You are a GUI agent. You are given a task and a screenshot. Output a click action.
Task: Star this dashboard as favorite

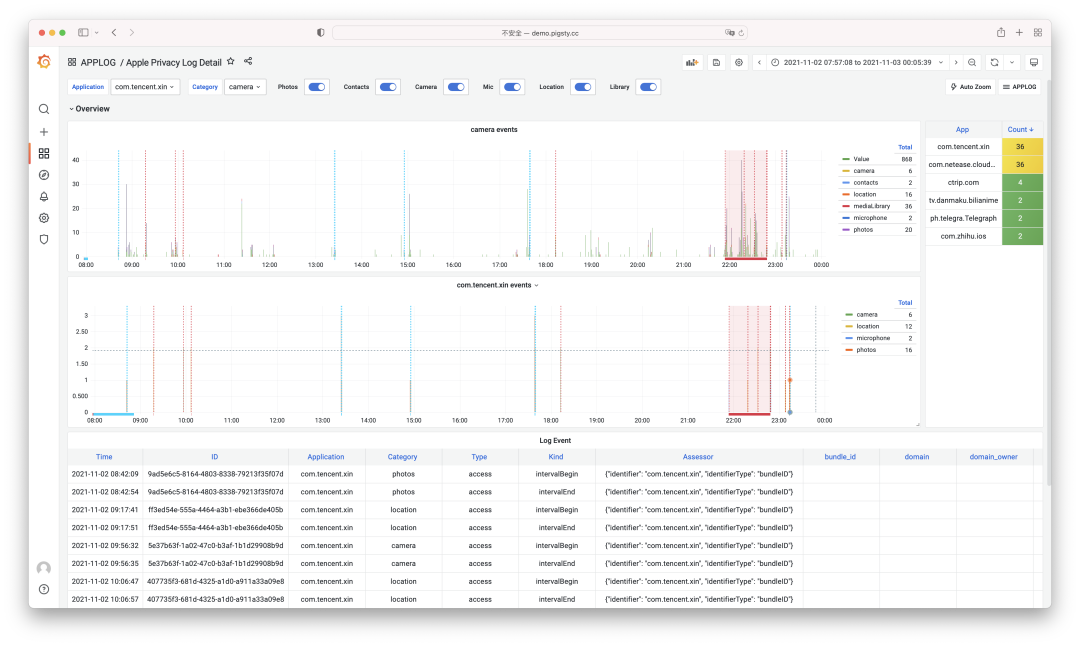231,62
